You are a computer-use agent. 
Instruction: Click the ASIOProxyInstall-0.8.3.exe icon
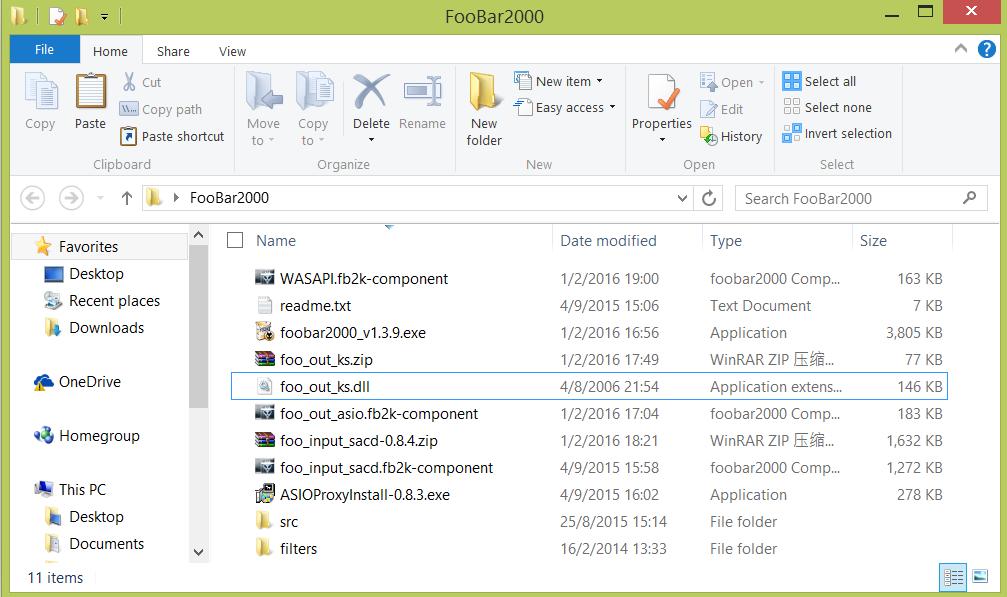click(265, 494)
